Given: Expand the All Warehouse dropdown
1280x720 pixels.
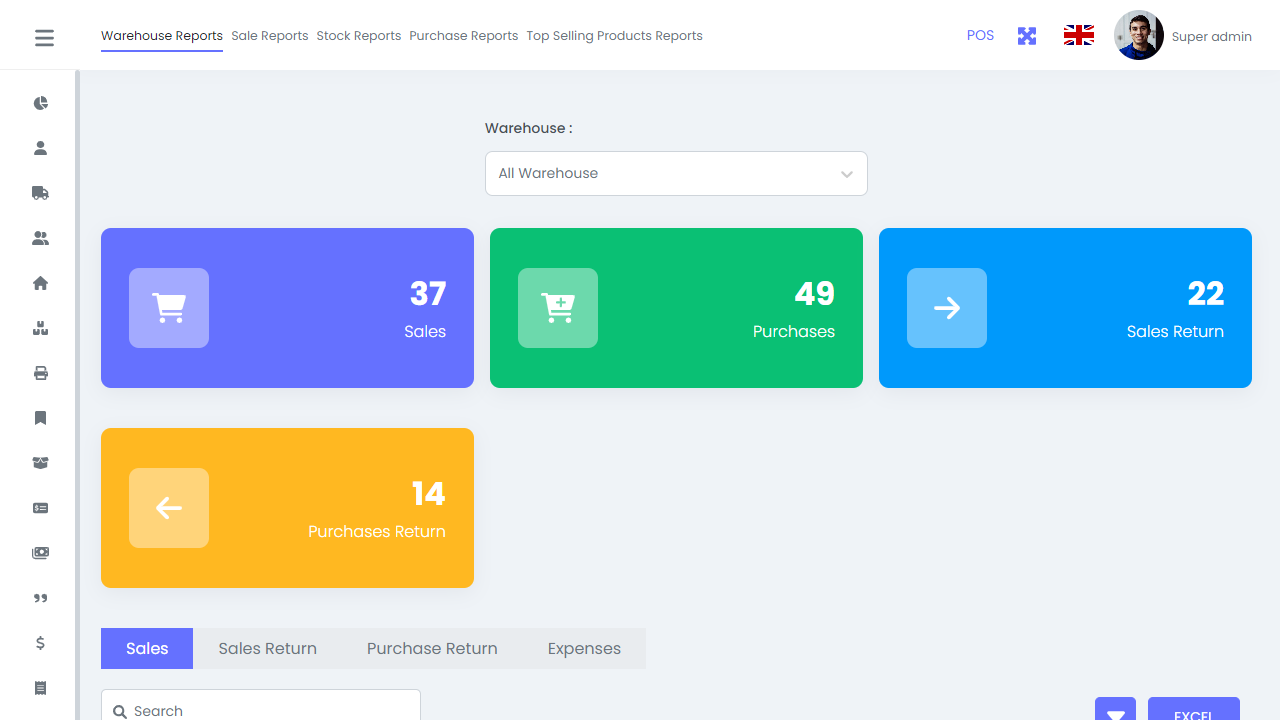Looking at the screenshot, I should [676, 173].
